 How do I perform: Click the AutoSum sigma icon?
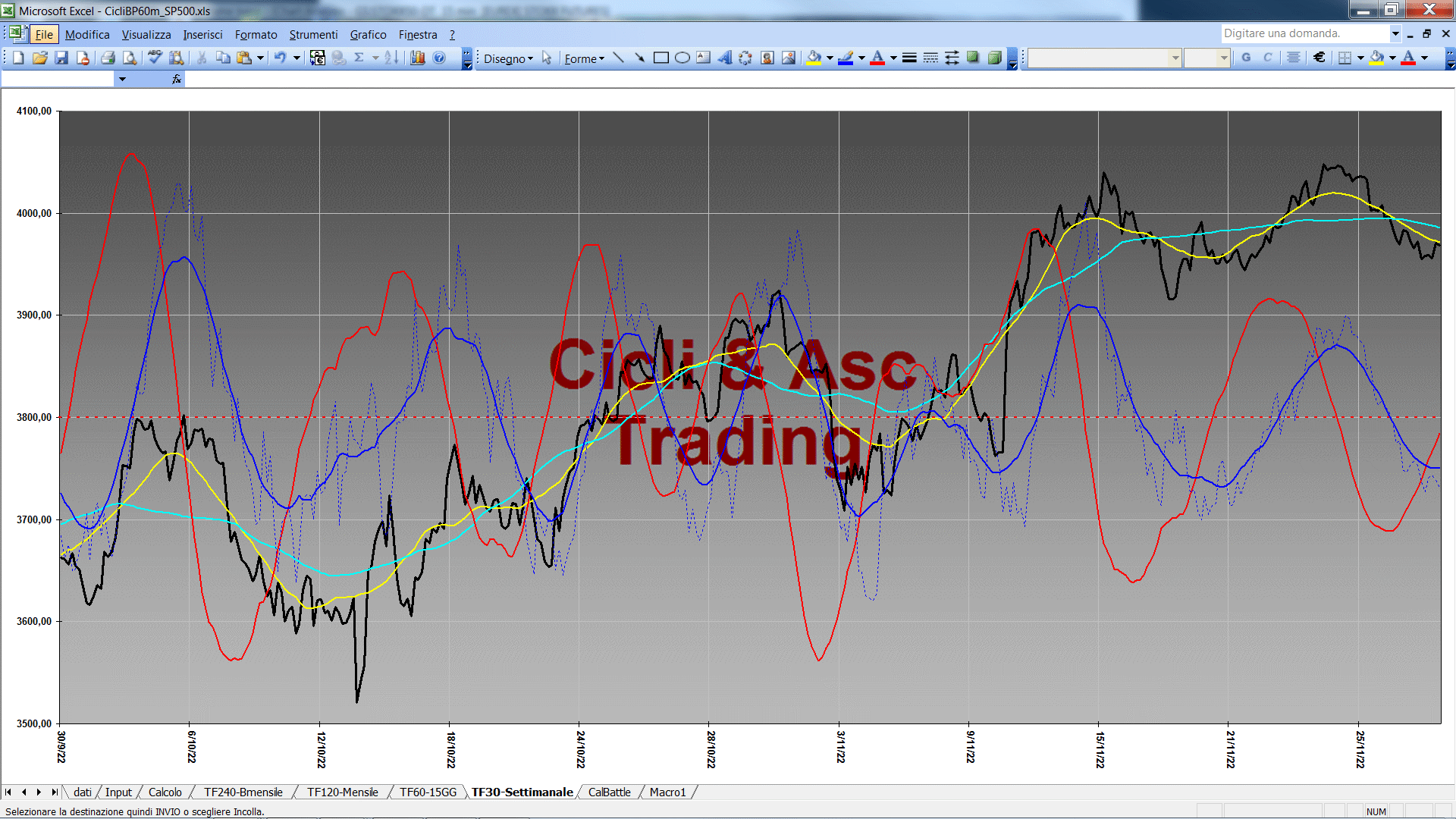(359, 58)
